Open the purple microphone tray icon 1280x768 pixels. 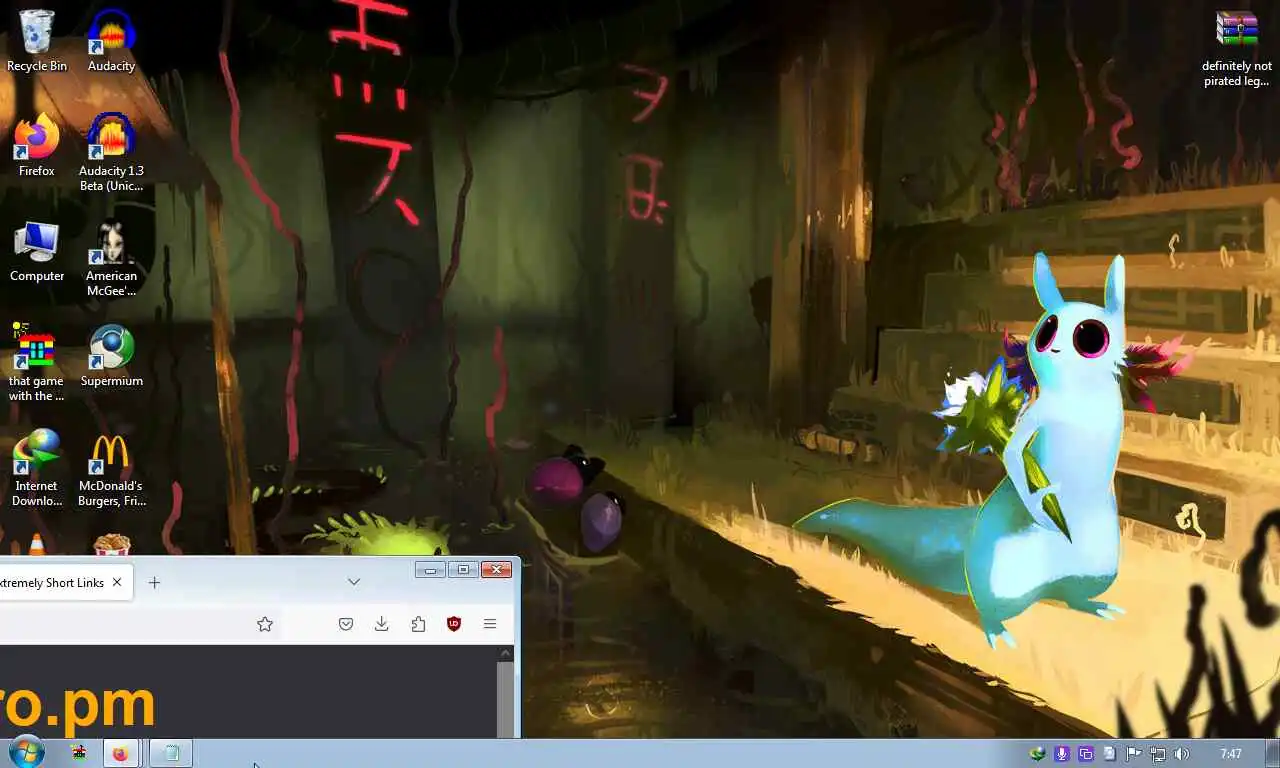[1062, 754]
